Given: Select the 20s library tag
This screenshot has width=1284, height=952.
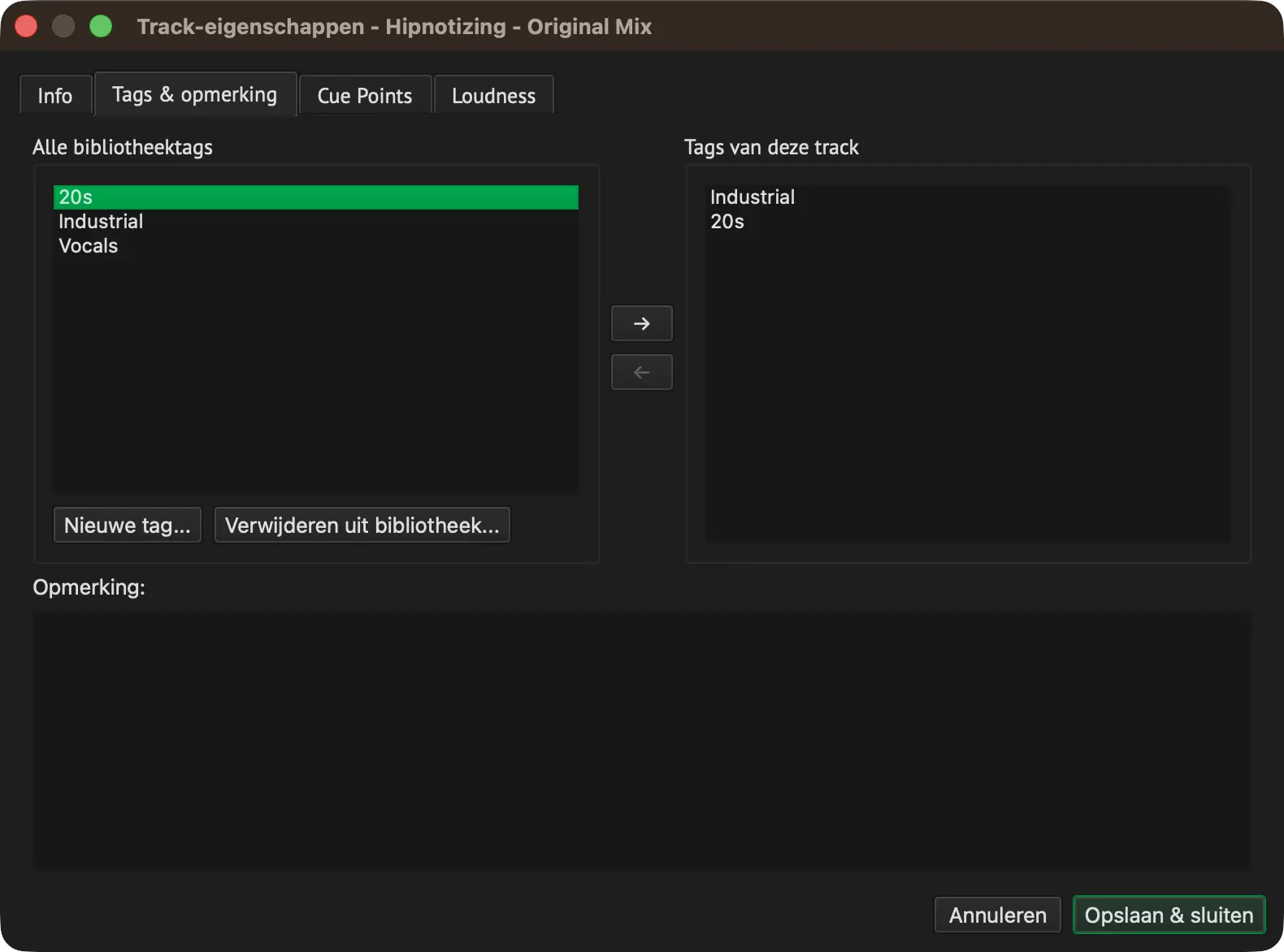Looking at the screenshot, I should pyautogui.click(x=316, y=197).
